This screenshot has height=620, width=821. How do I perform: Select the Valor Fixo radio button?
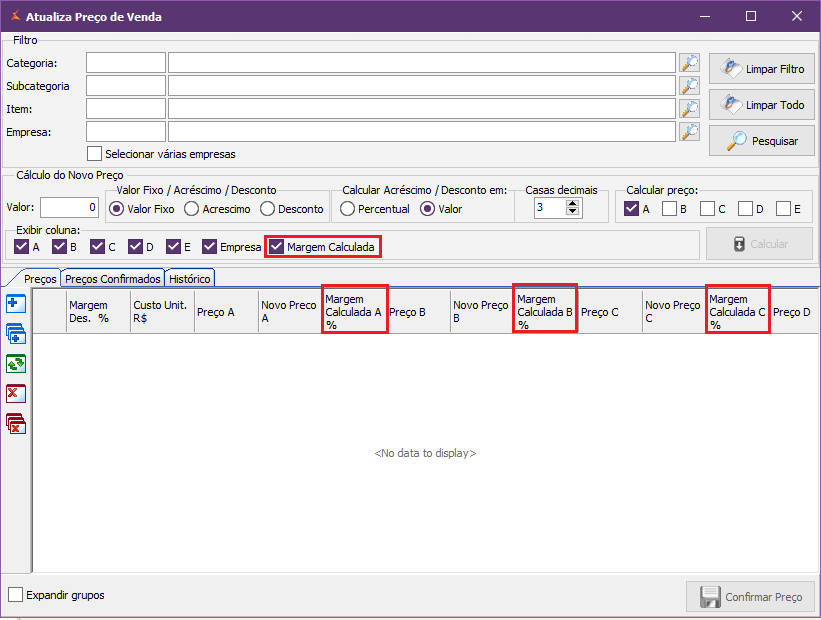[116, 209]
